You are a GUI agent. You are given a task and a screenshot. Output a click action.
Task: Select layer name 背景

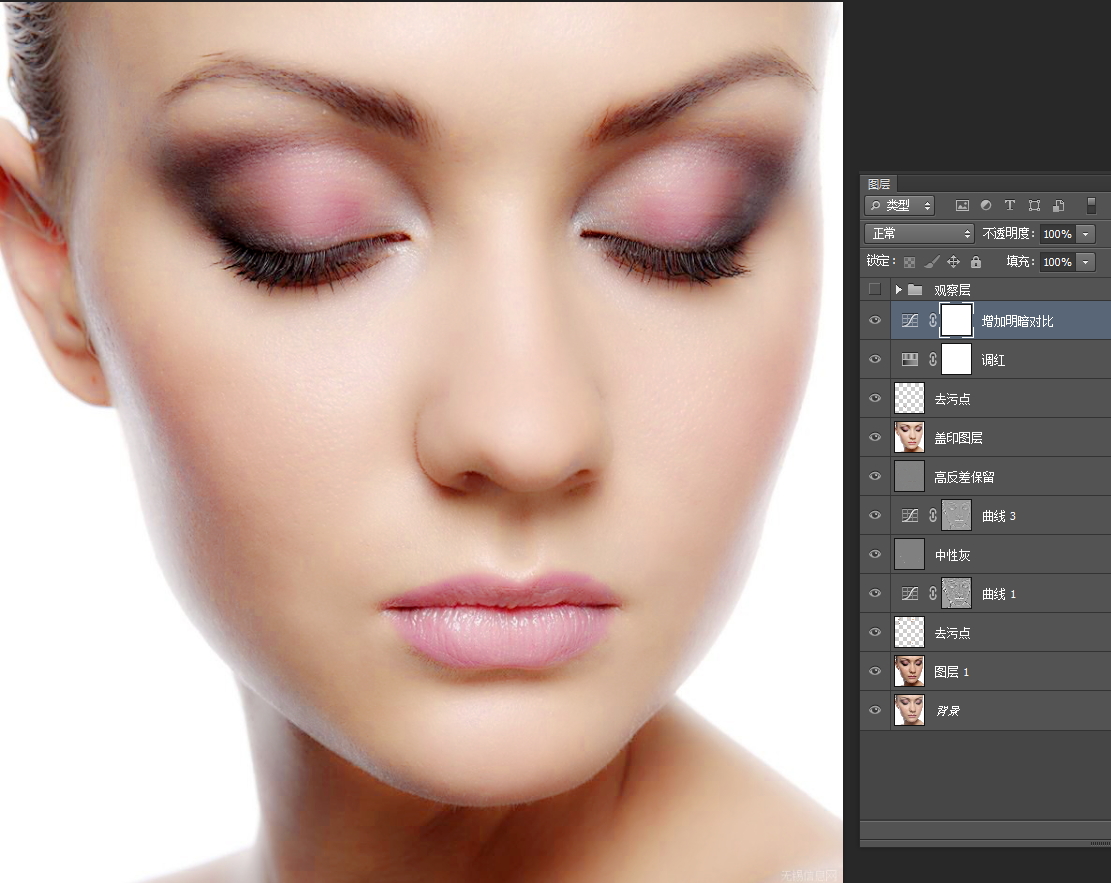click(948, 711)
